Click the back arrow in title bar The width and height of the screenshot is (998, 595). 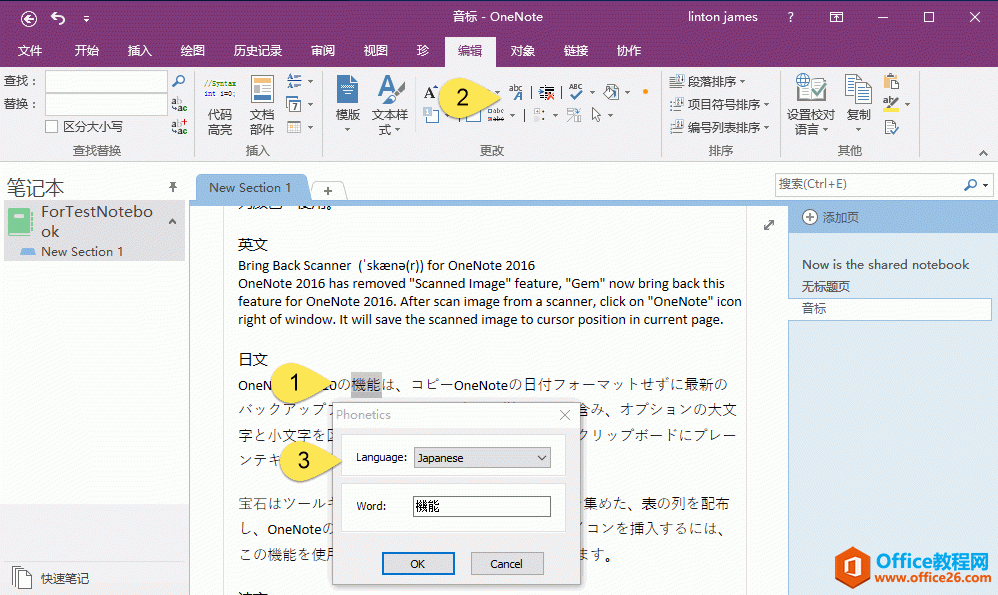pos(29,18)
